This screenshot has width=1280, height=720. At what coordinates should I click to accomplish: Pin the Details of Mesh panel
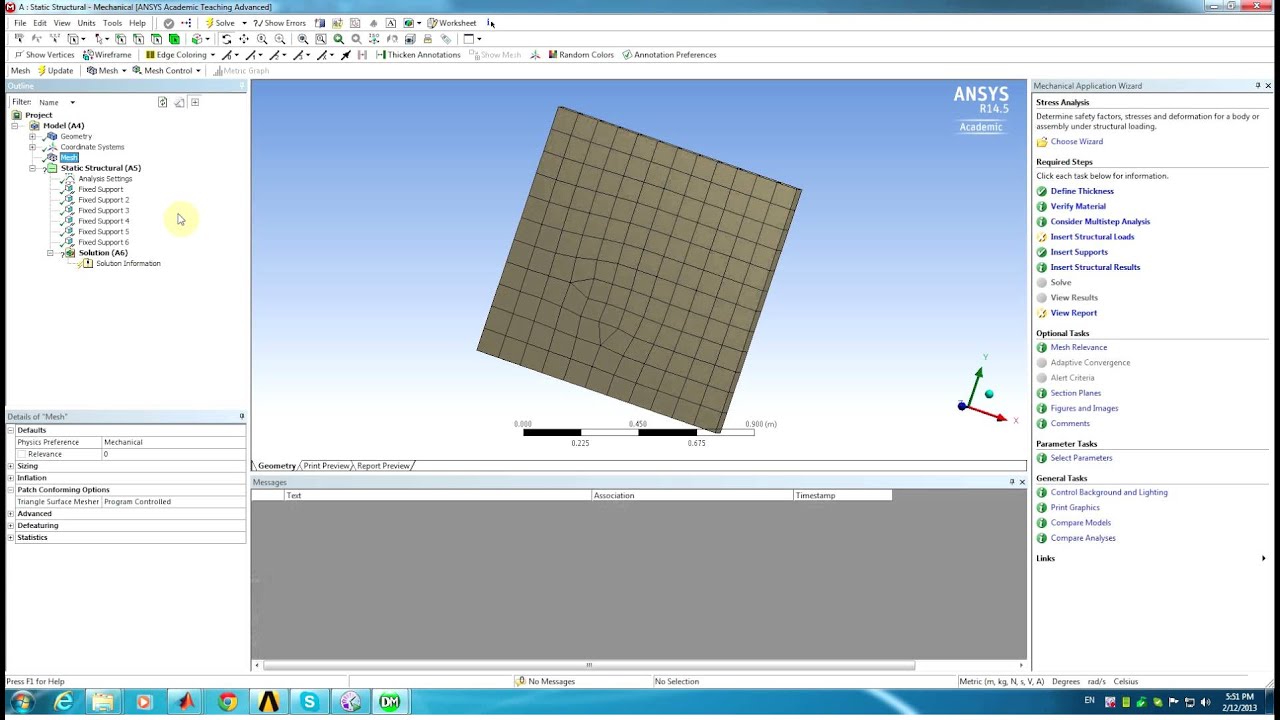pos(241,416)
